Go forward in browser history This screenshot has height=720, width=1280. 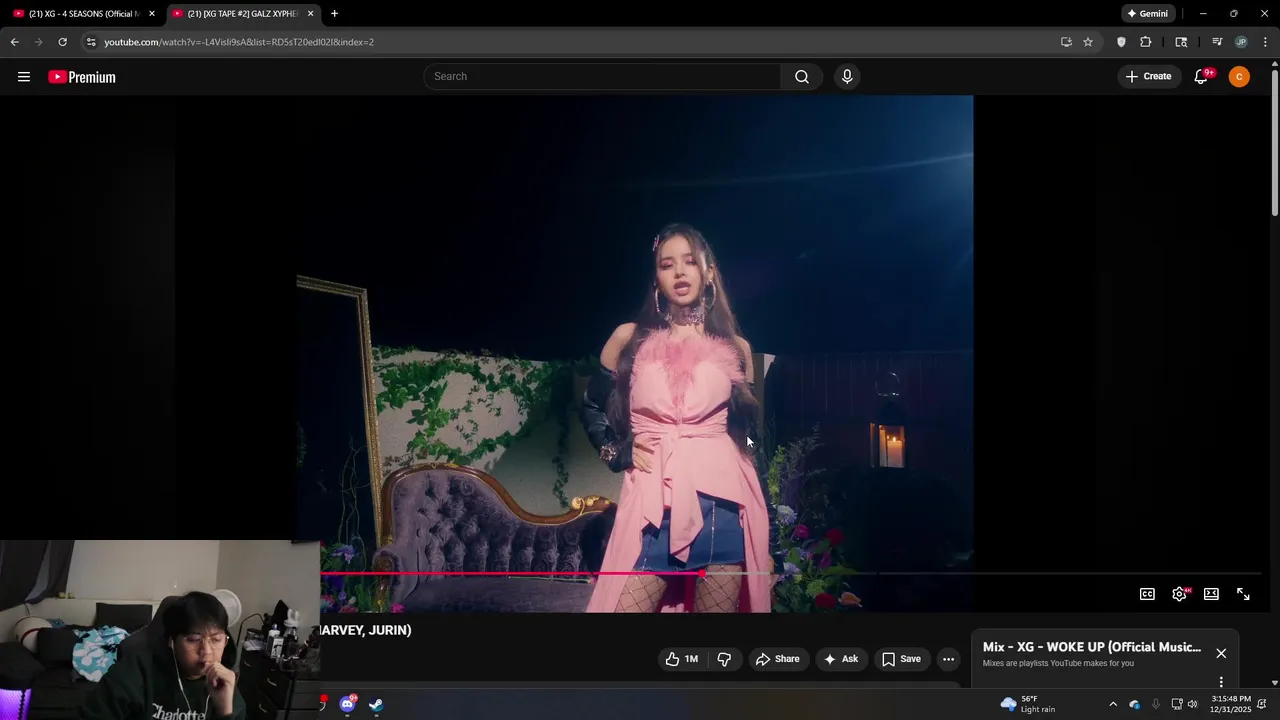tap(38, 42)
